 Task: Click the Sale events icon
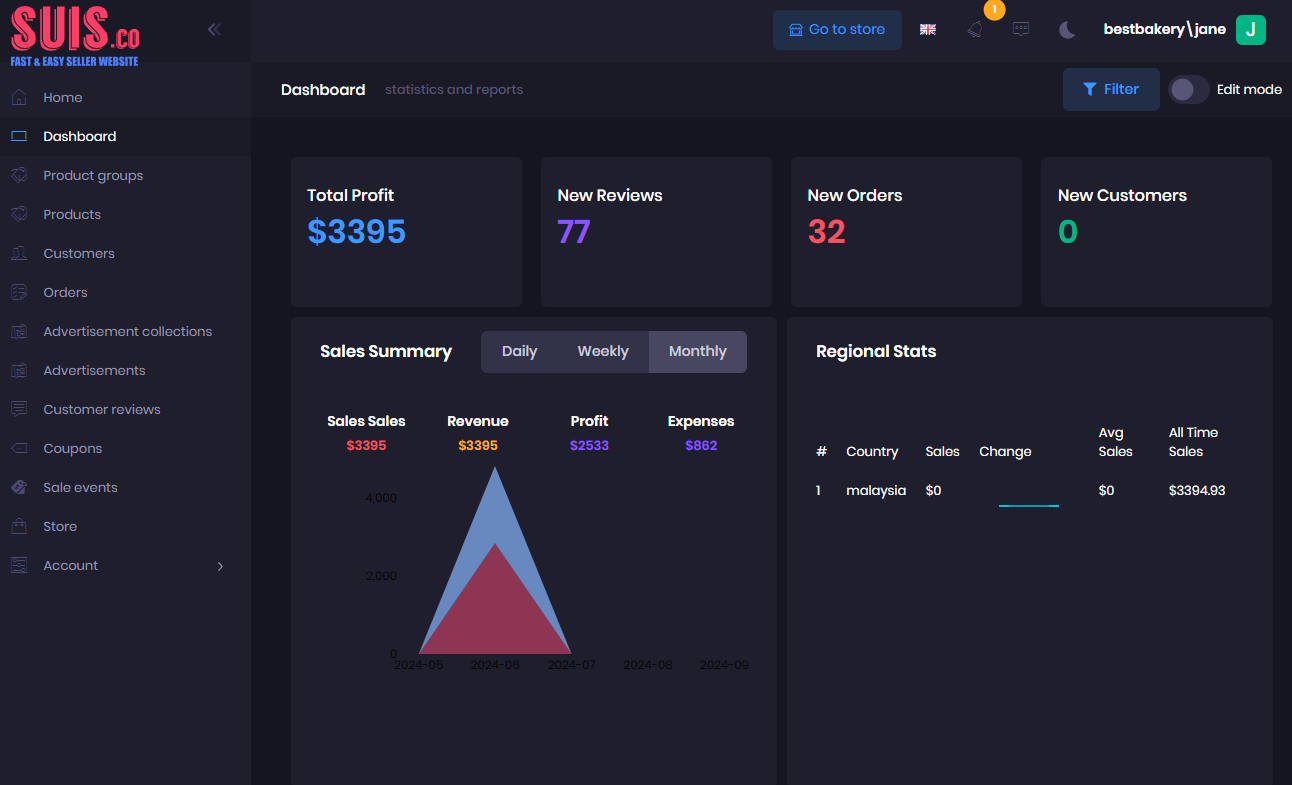point(19,487)
